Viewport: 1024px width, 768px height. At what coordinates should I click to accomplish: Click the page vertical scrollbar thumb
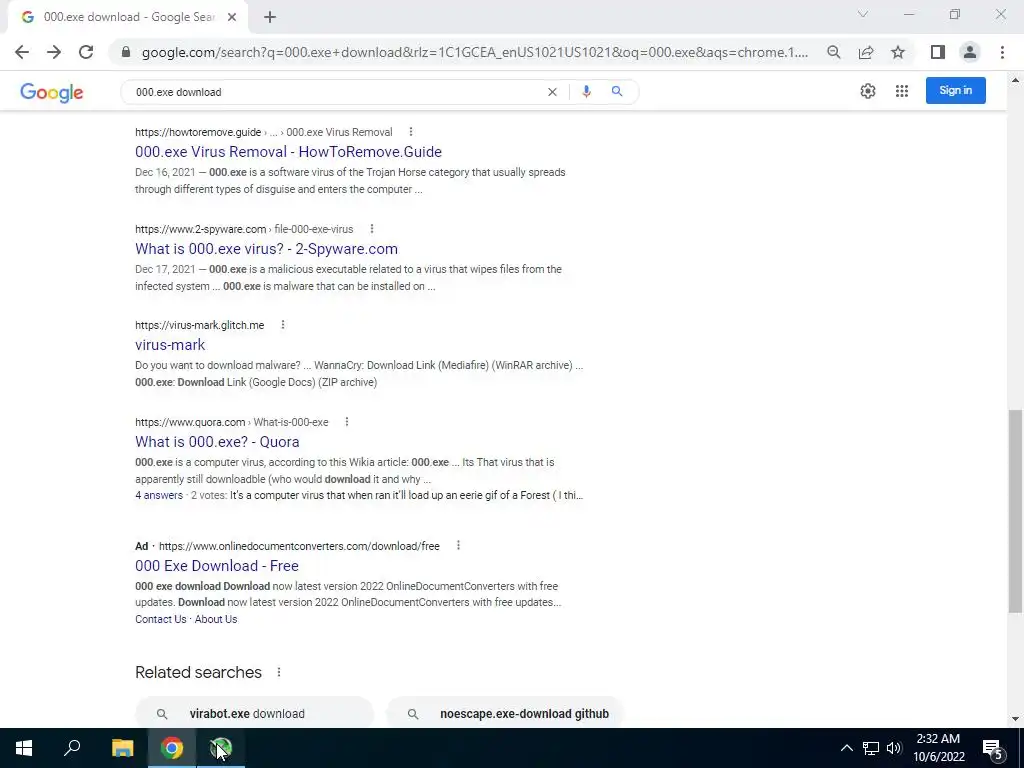[x=1015, y=511]
